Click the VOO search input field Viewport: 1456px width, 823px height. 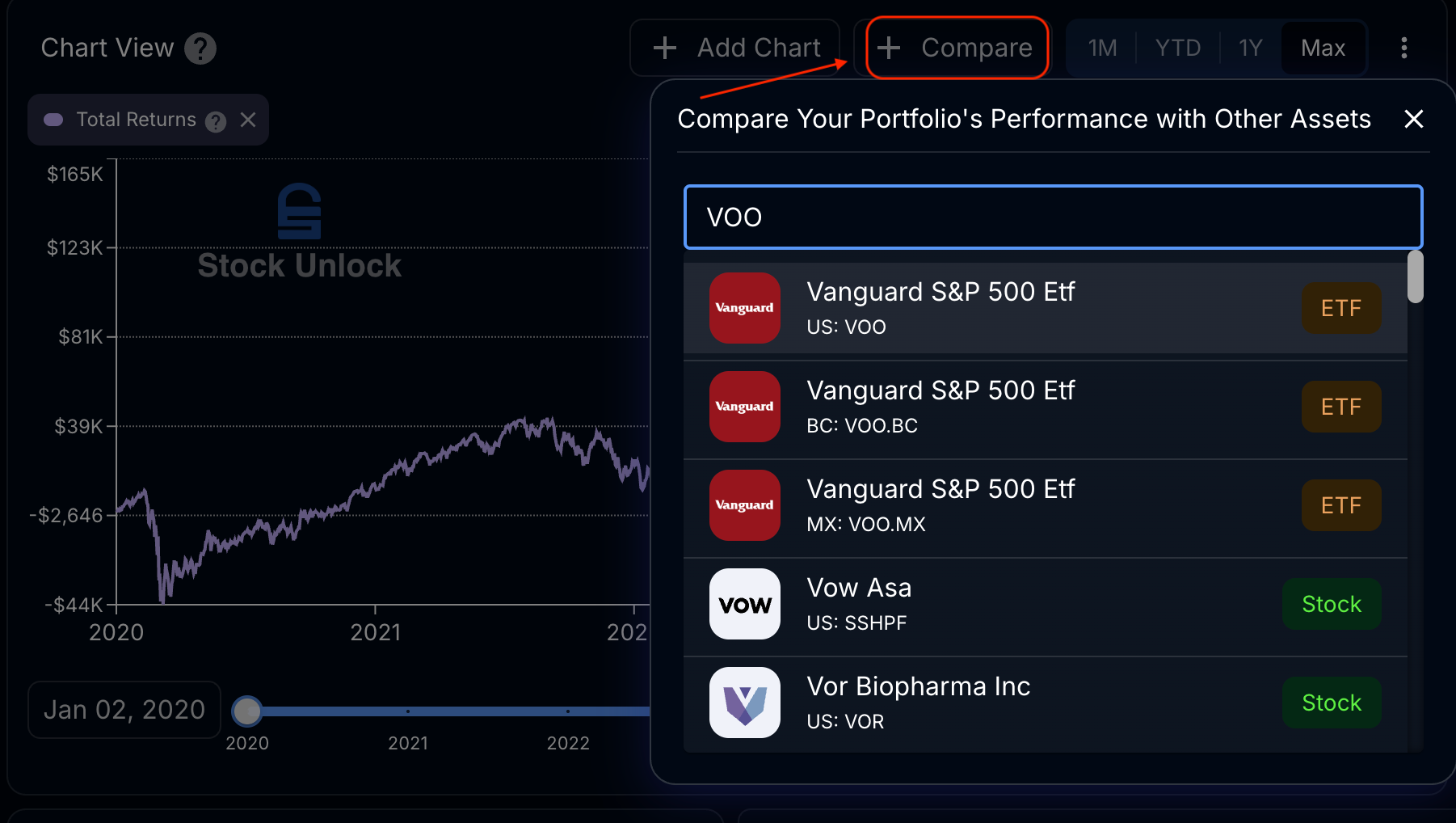click(x=1052, y=217)
